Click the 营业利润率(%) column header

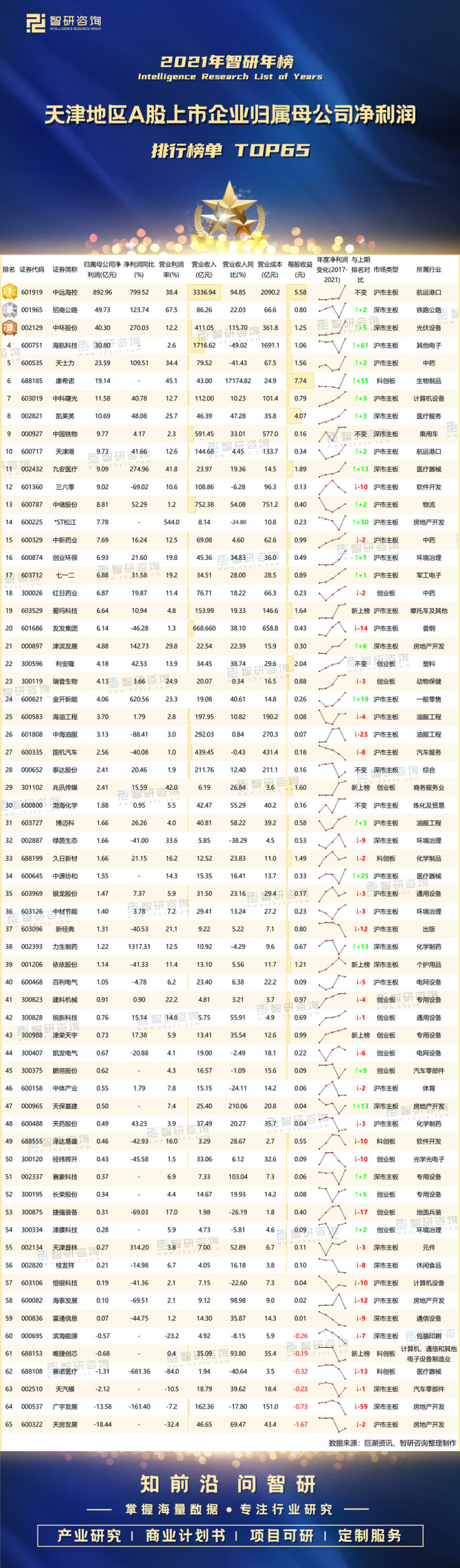(x=171, y=269)
